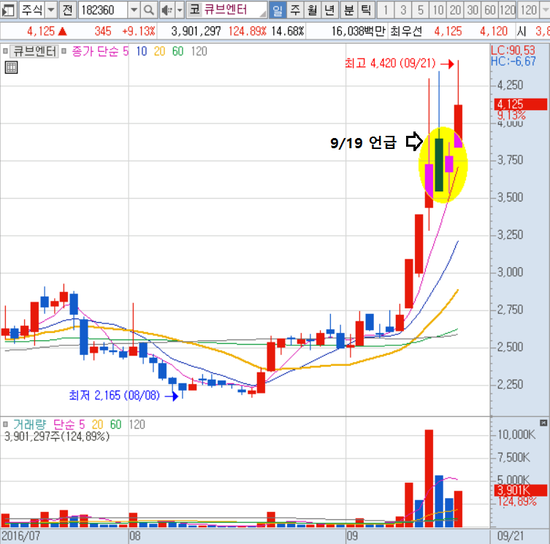Click the 종가 단순 5 moving average legend
The height and width of the screenshot is (544, 550).
[100, 52]
